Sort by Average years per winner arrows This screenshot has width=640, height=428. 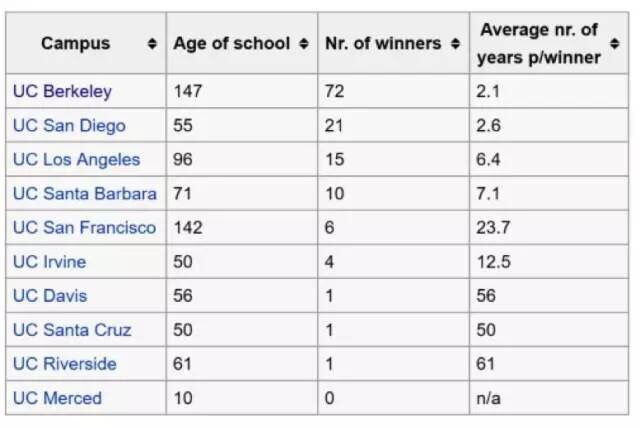click(614, 43)
